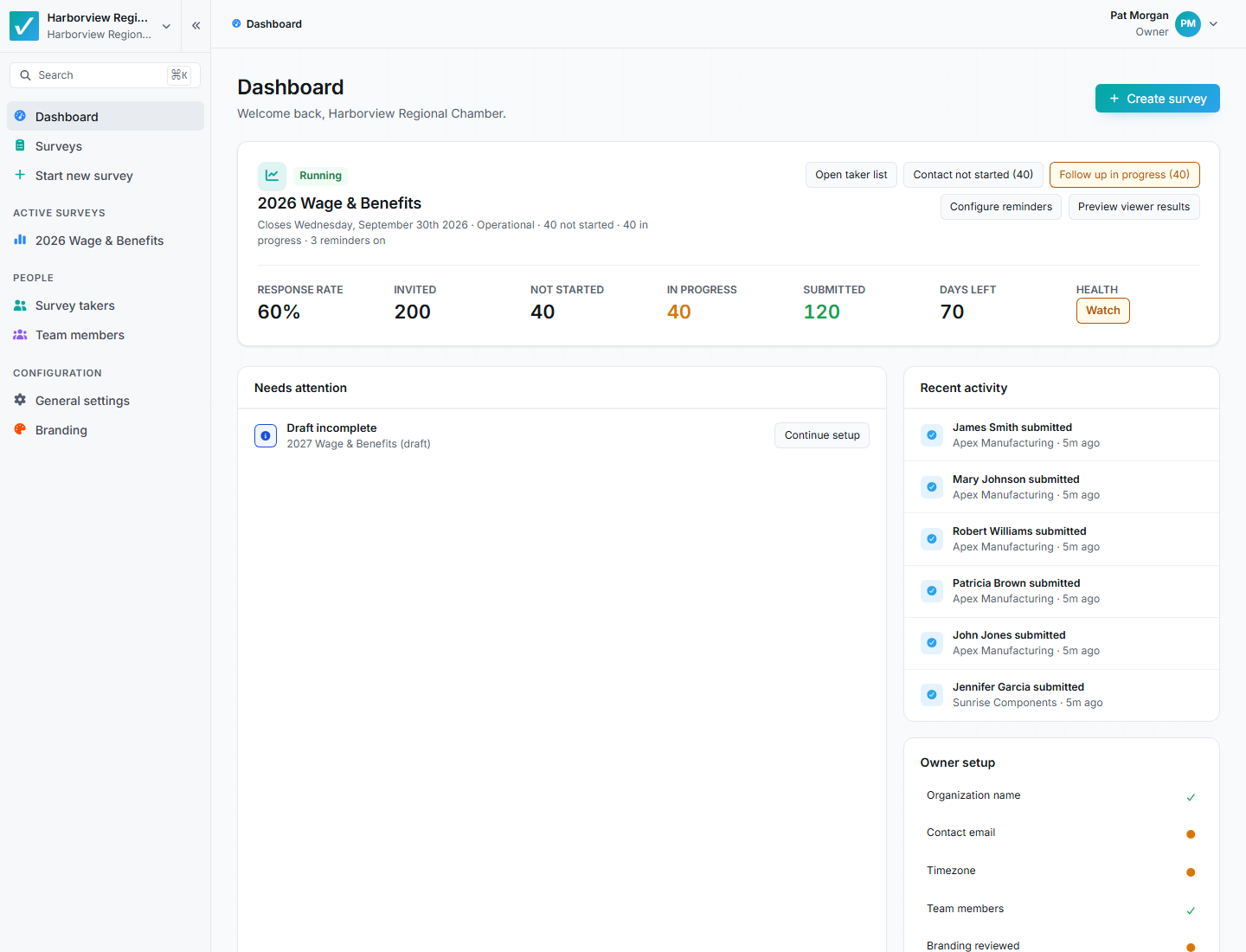
Task: Click bar chart icon for 2026 Wage & Benefits
Action: click(20, 240)
